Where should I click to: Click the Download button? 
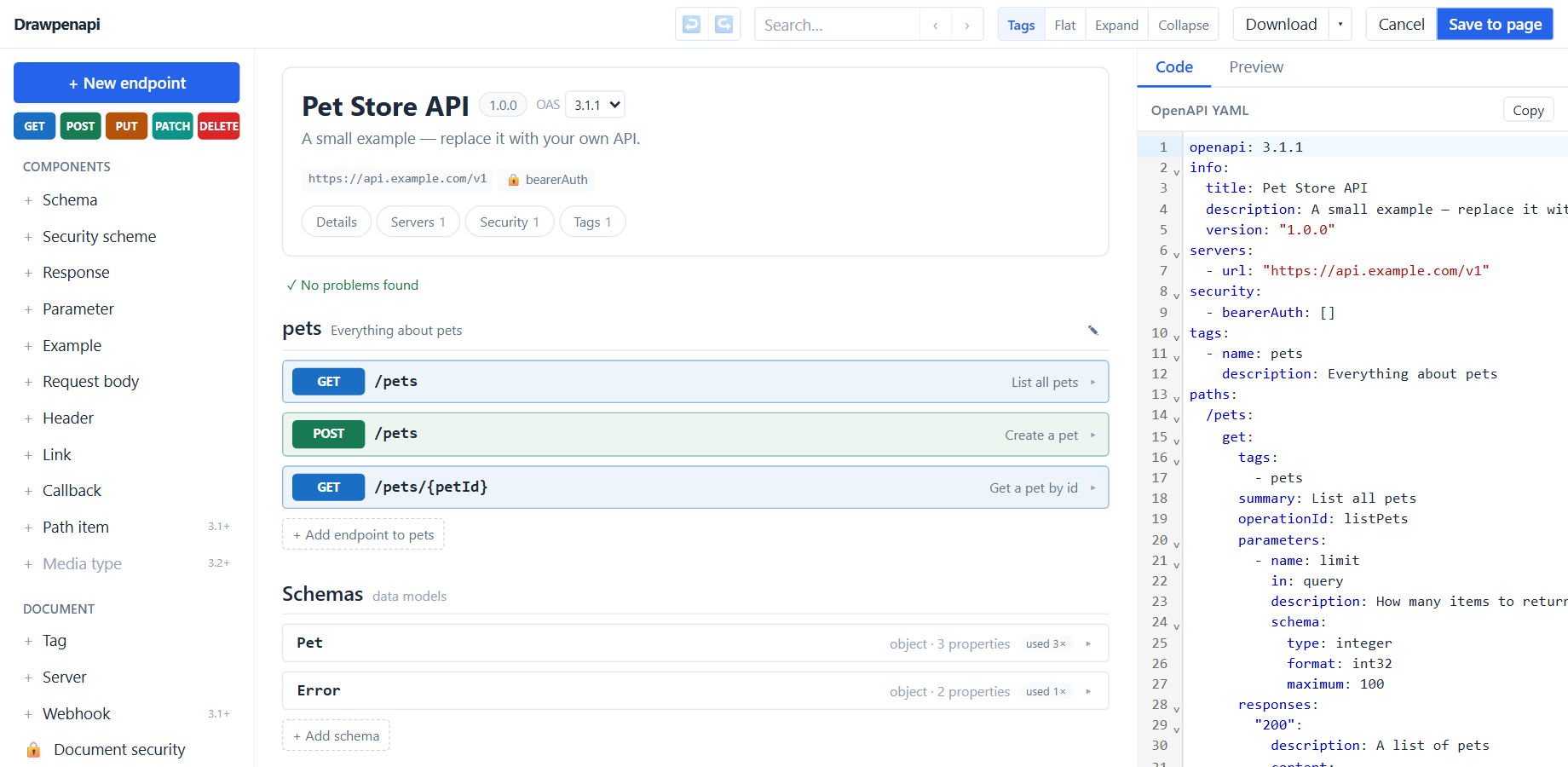[1281, 25]
